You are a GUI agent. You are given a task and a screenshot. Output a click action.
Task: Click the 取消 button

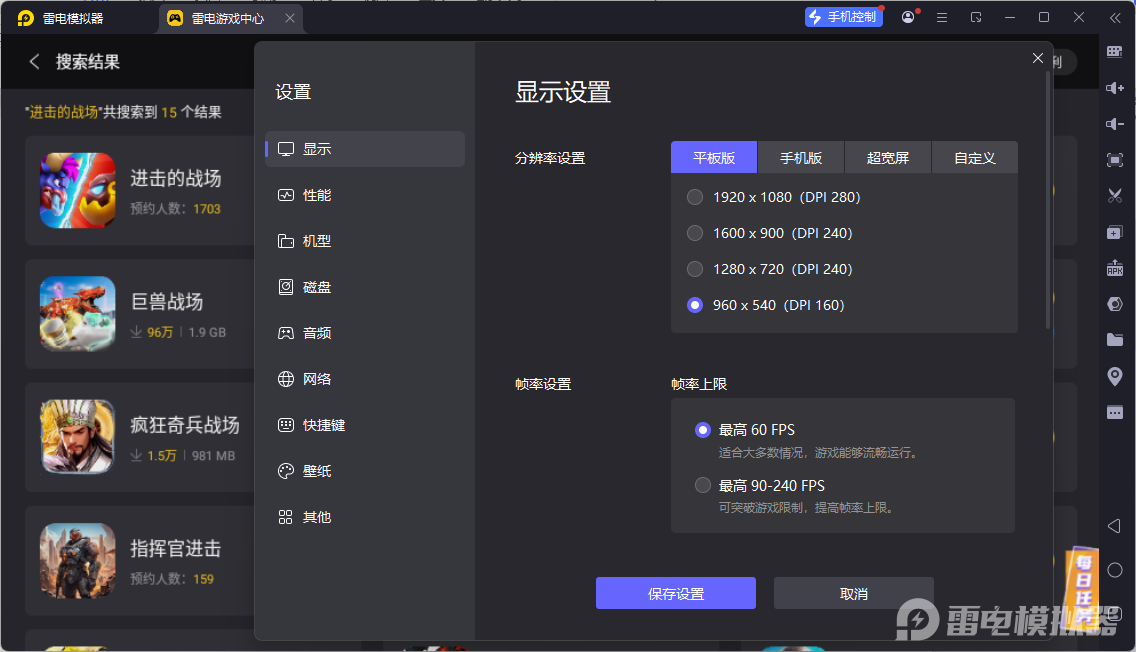(853, 593)
